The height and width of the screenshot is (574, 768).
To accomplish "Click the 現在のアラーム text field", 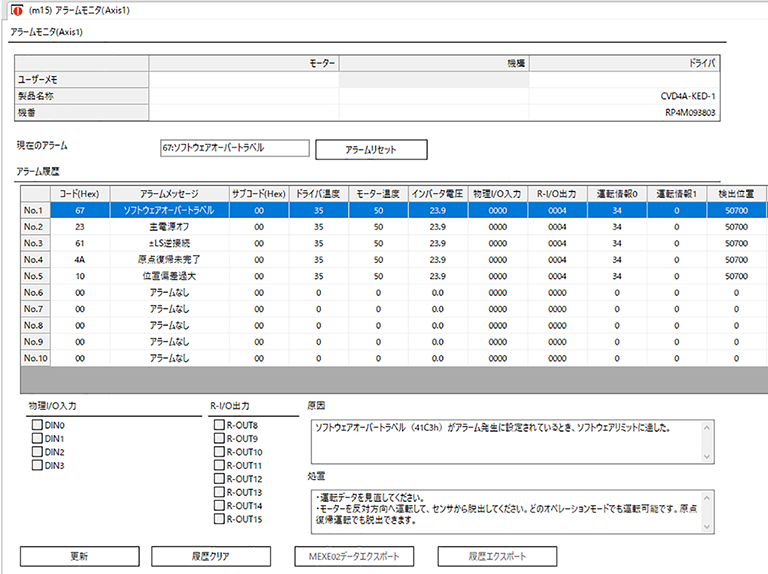I will coord(233,148).
